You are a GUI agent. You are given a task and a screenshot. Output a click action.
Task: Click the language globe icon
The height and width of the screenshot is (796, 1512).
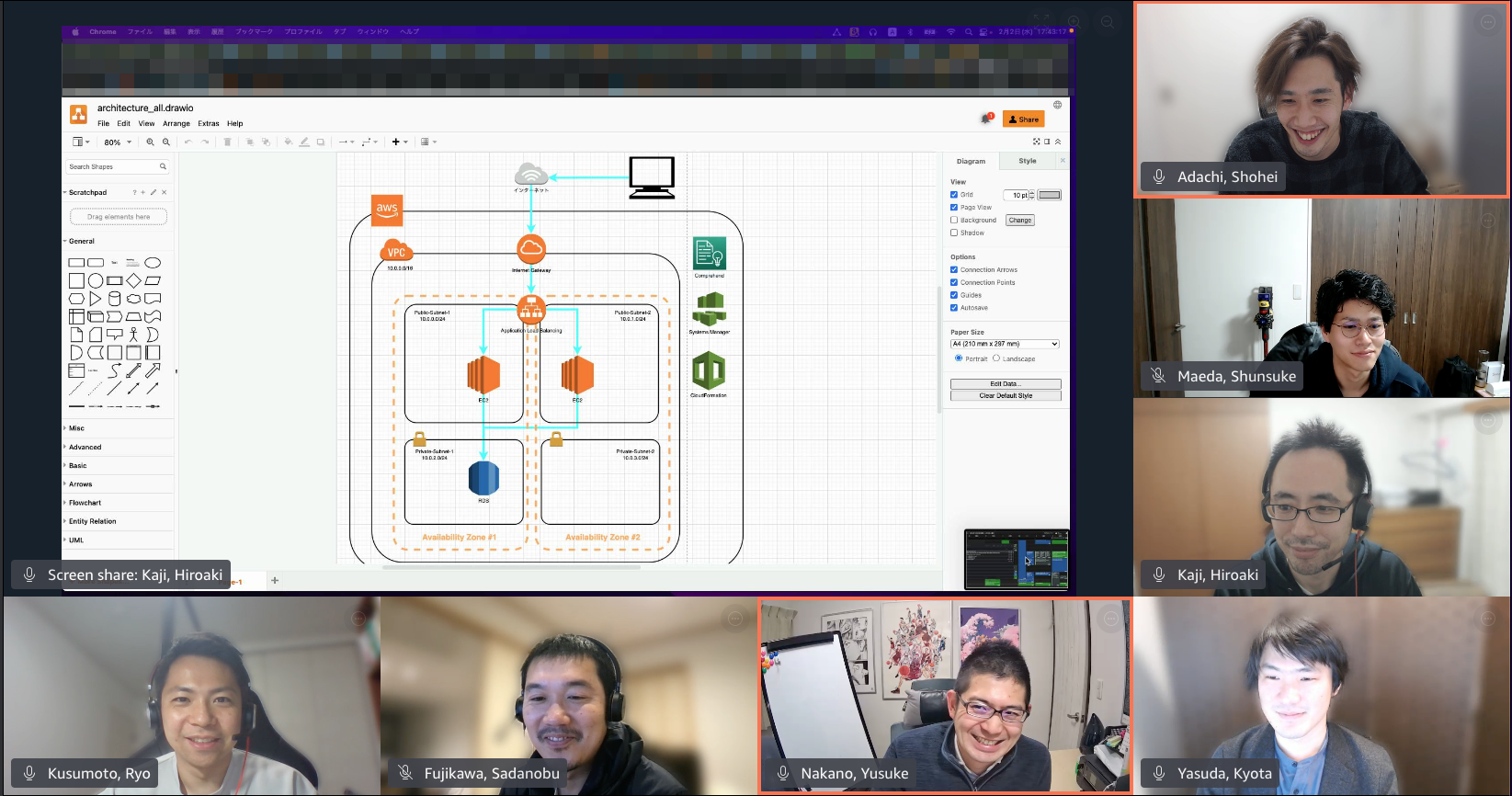(x=1057, y=105)
